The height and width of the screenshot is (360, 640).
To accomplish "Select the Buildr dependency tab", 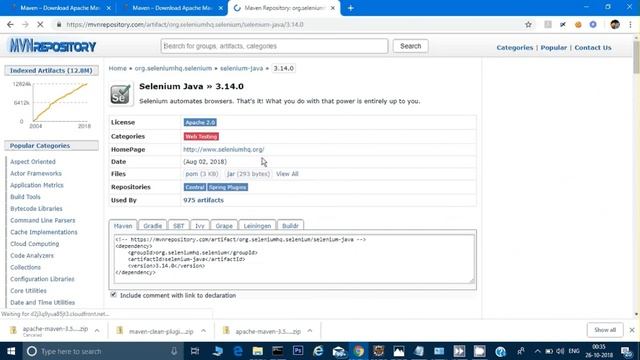I will pos(290,225).
